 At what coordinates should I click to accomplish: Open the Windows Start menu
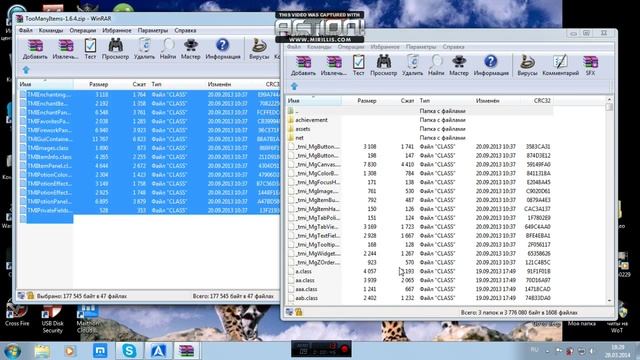(x=13, y=351)
